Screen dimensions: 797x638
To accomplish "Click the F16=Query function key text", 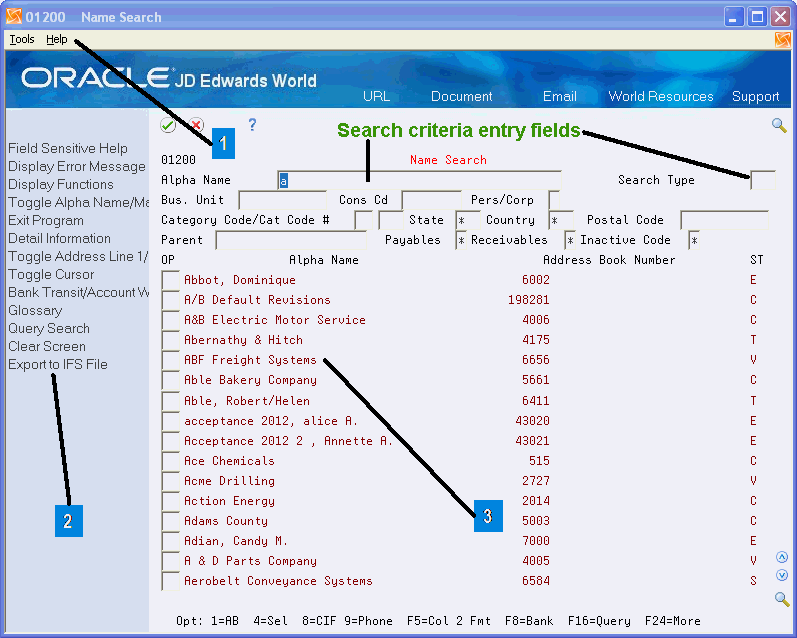I will tap(599, 621).
